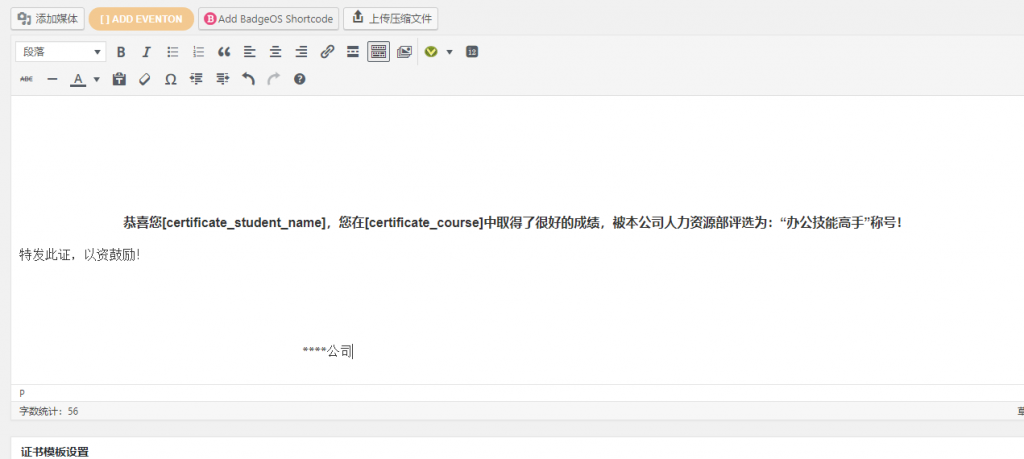The width and height of the screenshot is (1024, 459).
Task: Toggle strikethrough formatting
Action: point(26,79)
